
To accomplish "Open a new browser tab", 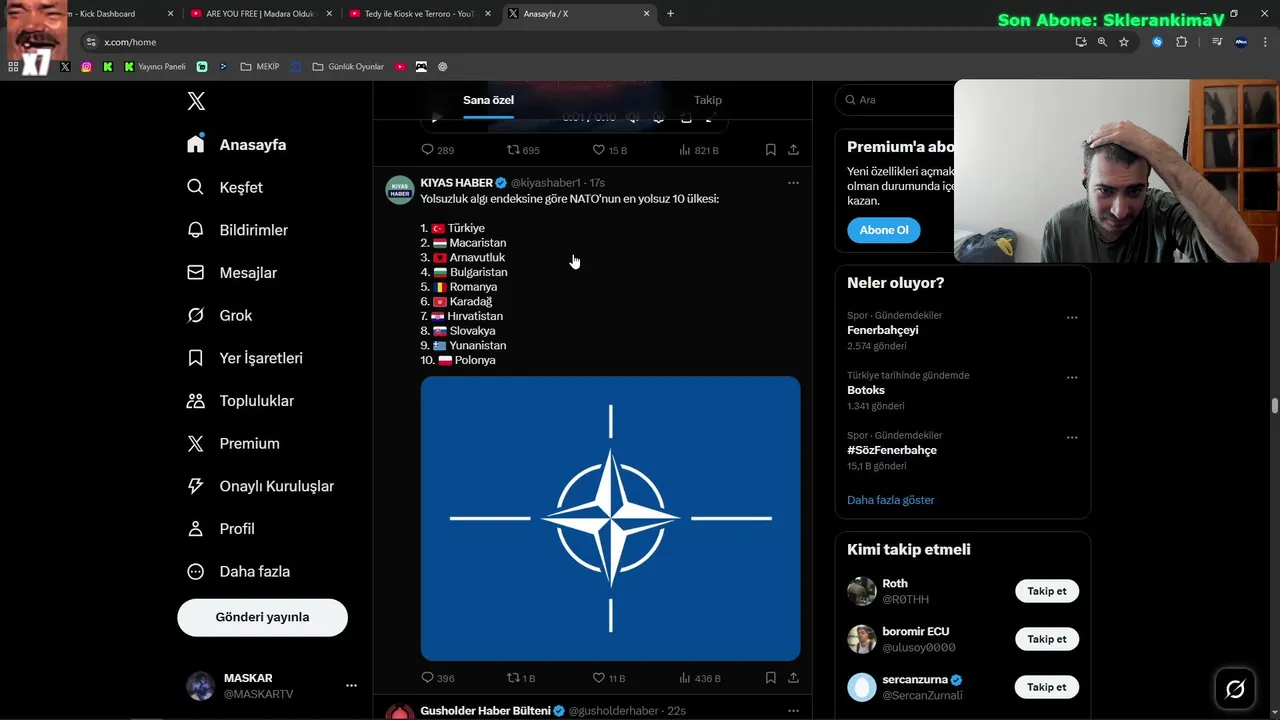I will [670, 14].
